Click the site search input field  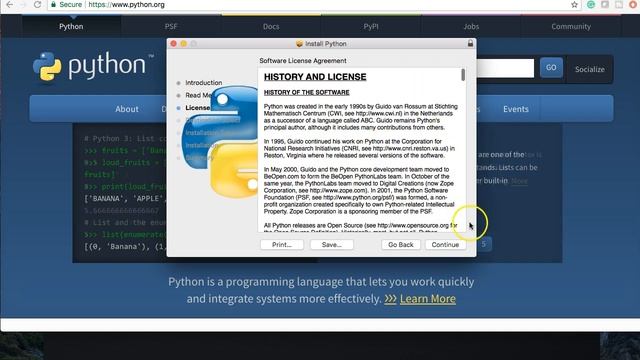(x=505, y=68)
